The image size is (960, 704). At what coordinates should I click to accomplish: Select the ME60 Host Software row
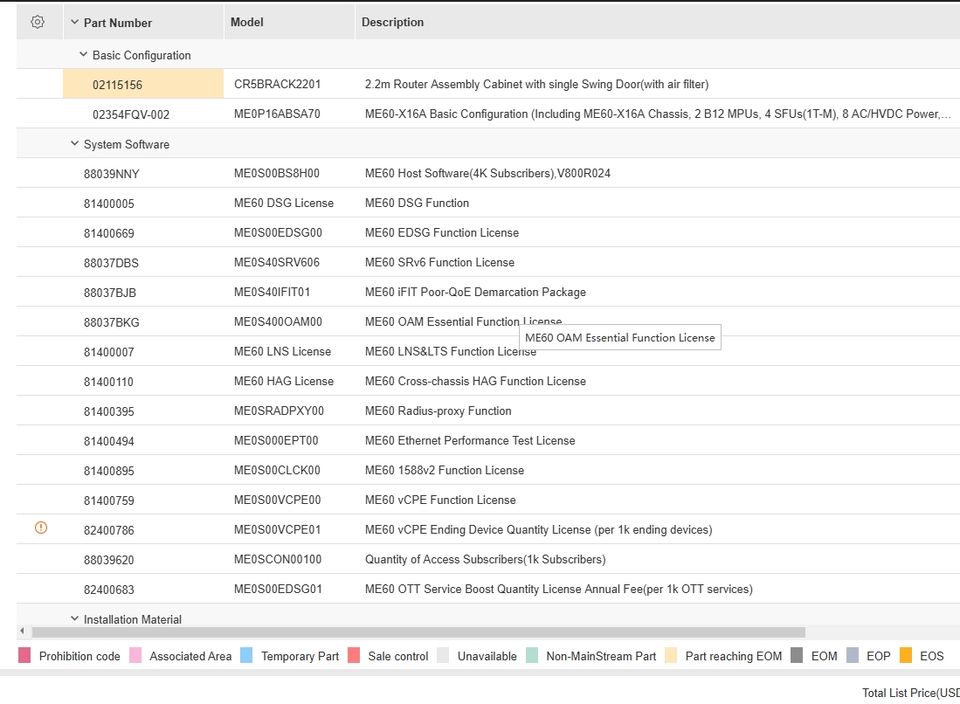(x=487, y=173)
